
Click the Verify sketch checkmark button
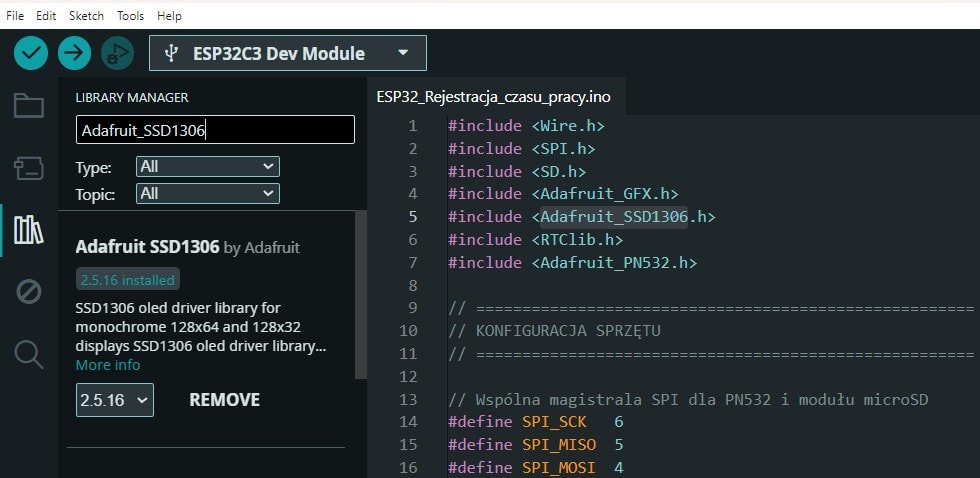coord(31,53)
